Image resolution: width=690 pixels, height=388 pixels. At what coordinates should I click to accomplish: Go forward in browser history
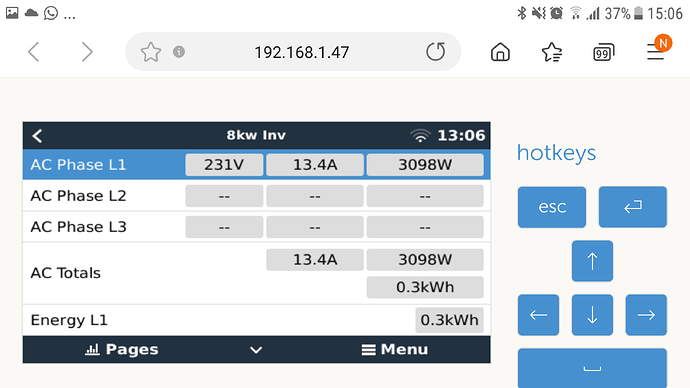pos(87,52)
